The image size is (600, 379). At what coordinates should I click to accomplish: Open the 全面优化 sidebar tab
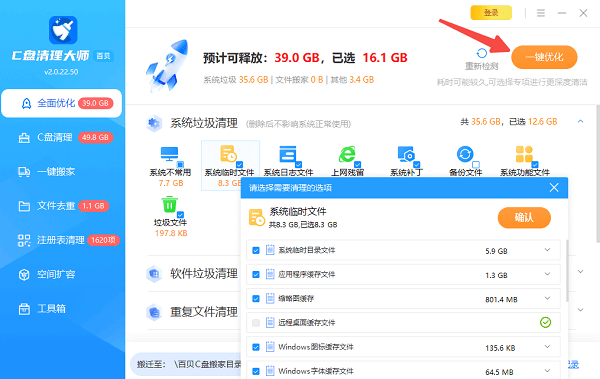pos(62,103)
